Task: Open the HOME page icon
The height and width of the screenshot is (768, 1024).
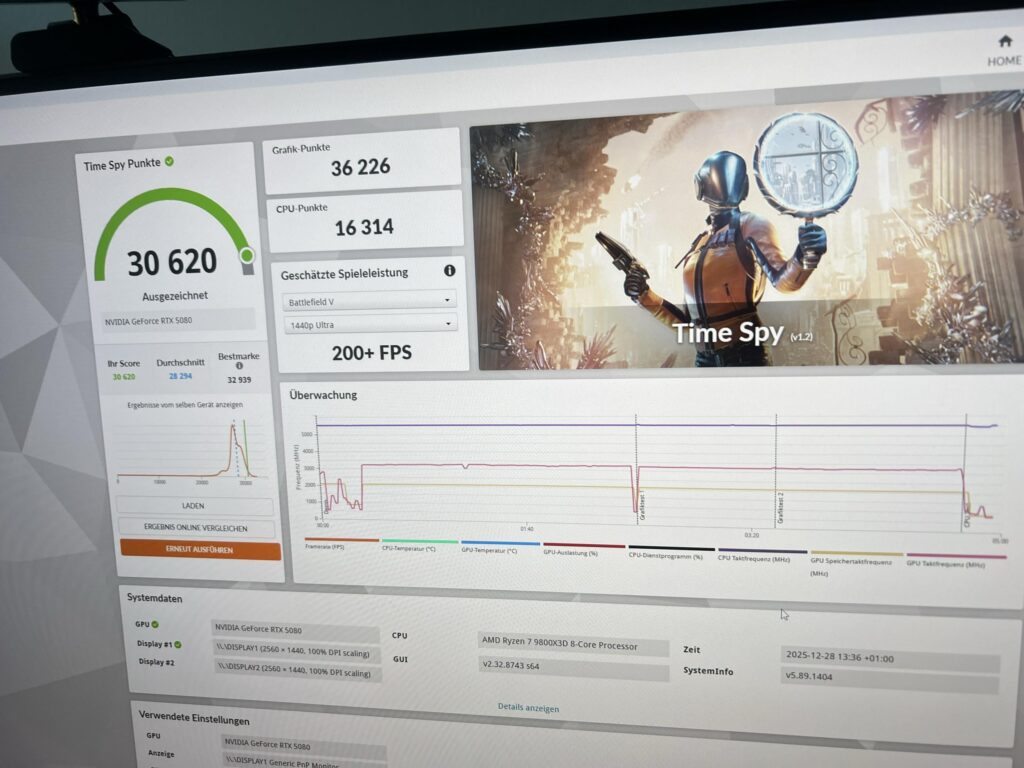Action: 1005,42
